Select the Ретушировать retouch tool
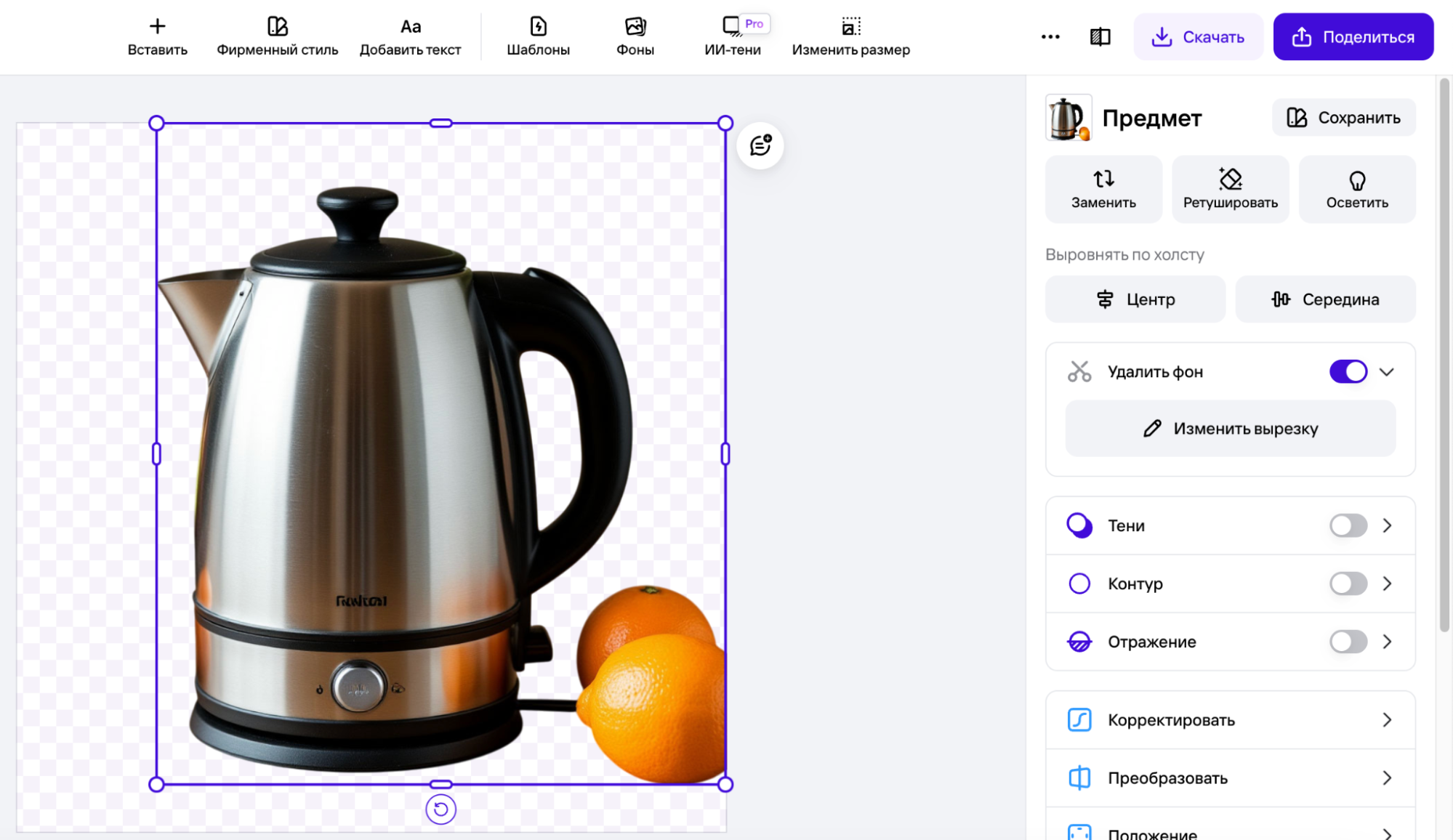 pos(1230,189)
